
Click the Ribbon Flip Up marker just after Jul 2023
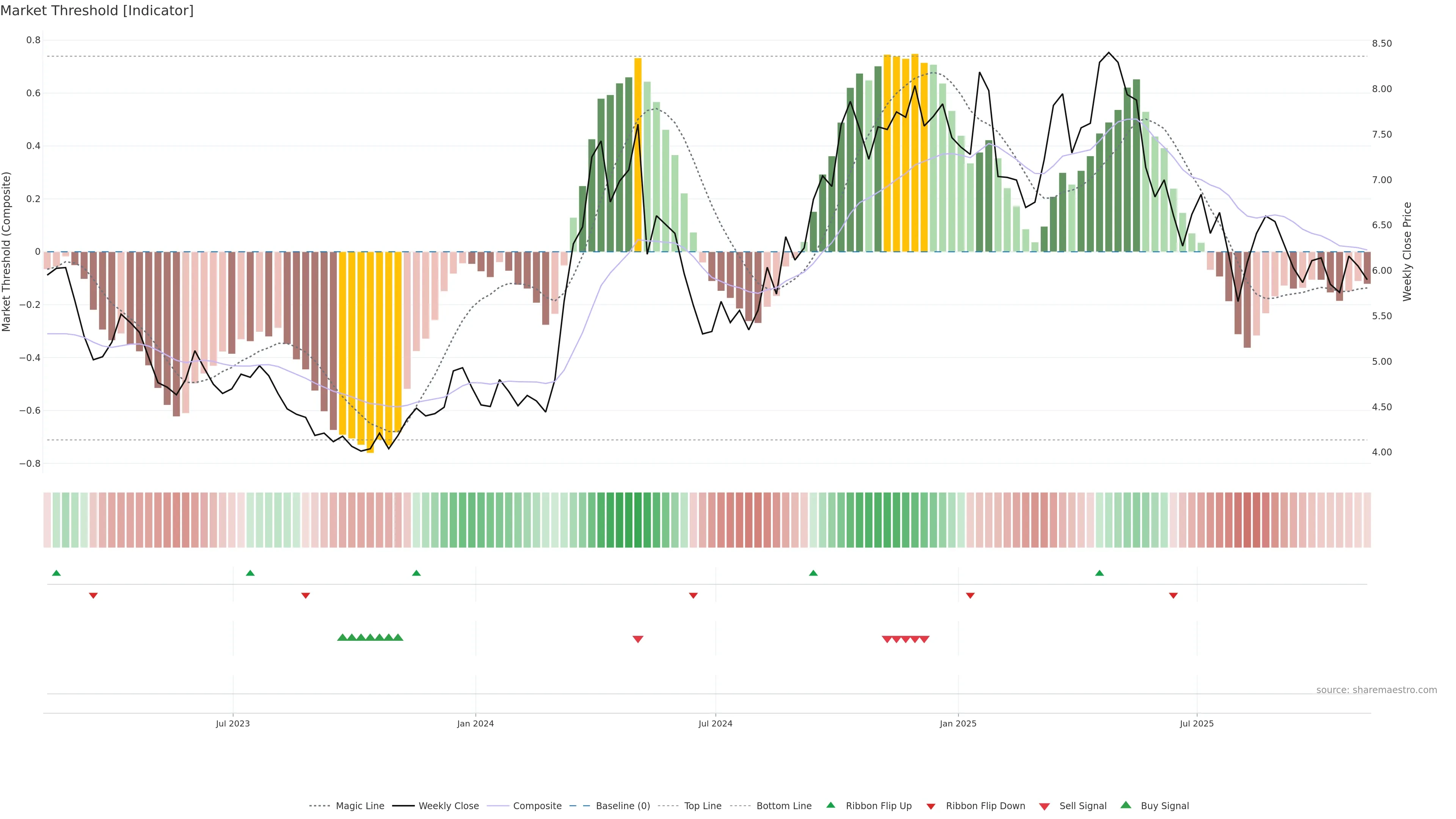250,573
